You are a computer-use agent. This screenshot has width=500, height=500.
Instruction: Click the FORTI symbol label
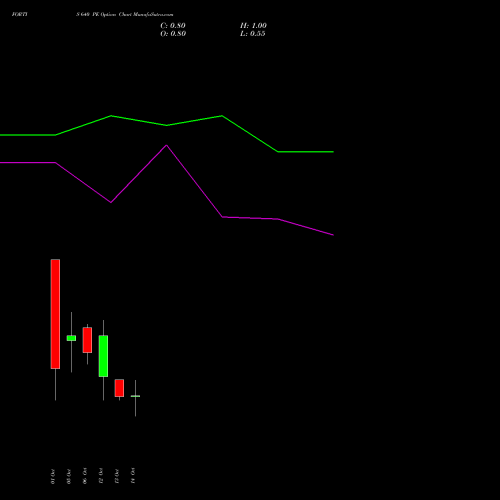[x=20, y=14]
